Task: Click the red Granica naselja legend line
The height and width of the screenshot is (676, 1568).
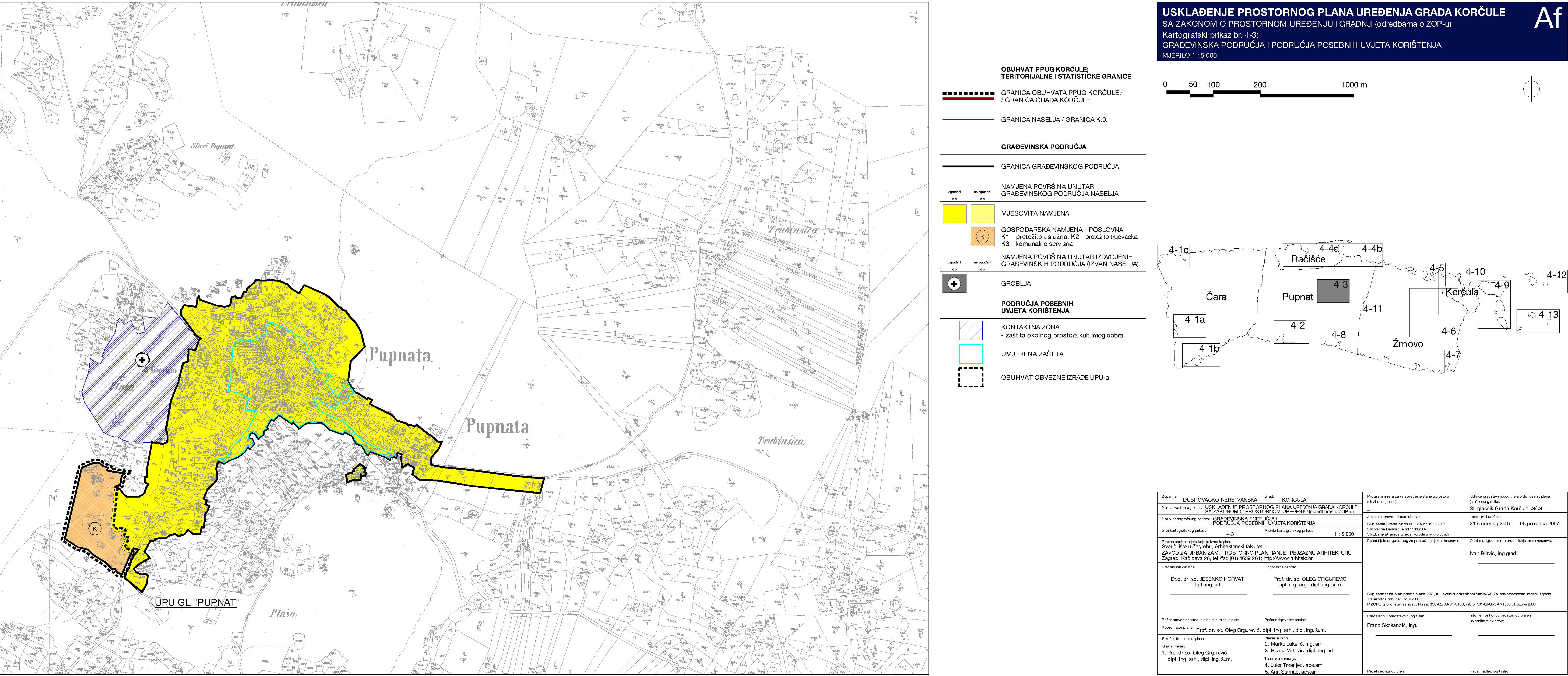Action: coord(968,120)
